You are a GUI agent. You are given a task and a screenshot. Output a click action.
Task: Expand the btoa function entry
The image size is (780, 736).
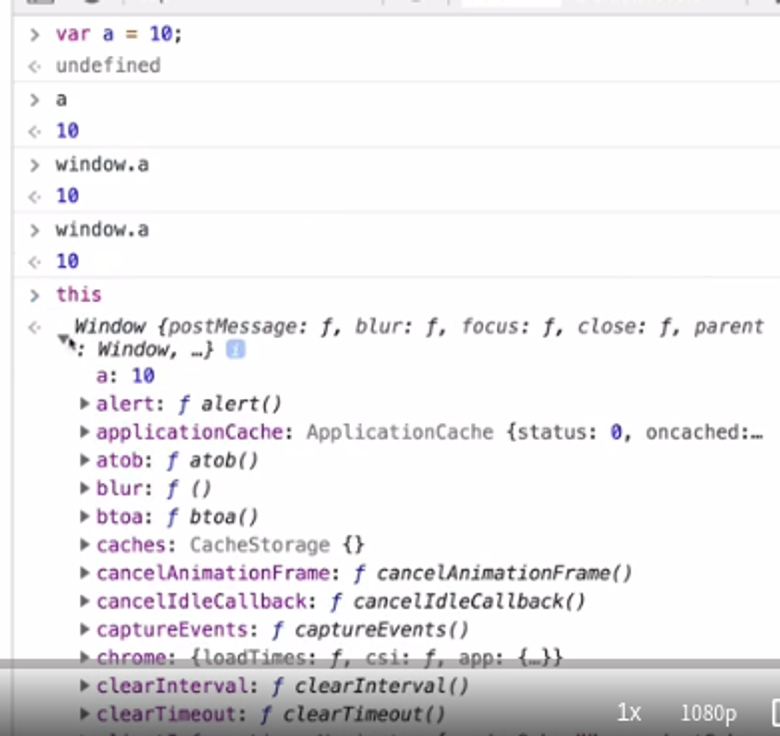(x=85, y=517)
